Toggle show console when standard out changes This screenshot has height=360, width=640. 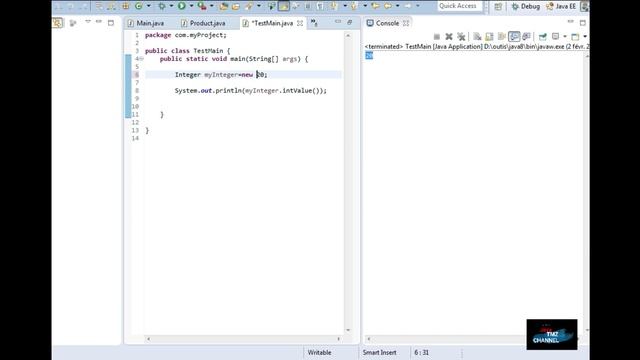tap(514, 37)
